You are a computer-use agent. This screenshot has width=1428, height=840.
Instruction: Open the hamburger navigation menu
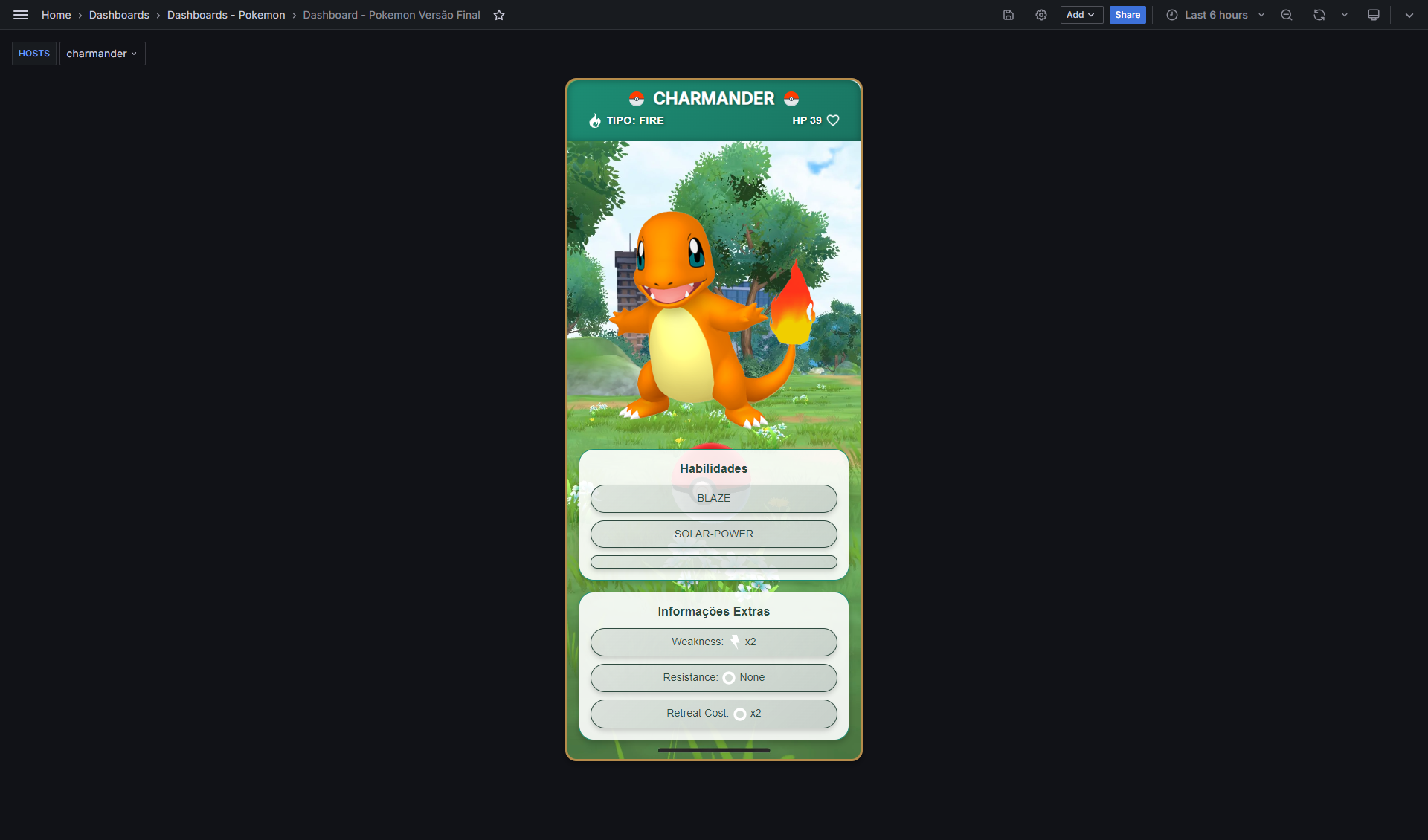(21, 15)
